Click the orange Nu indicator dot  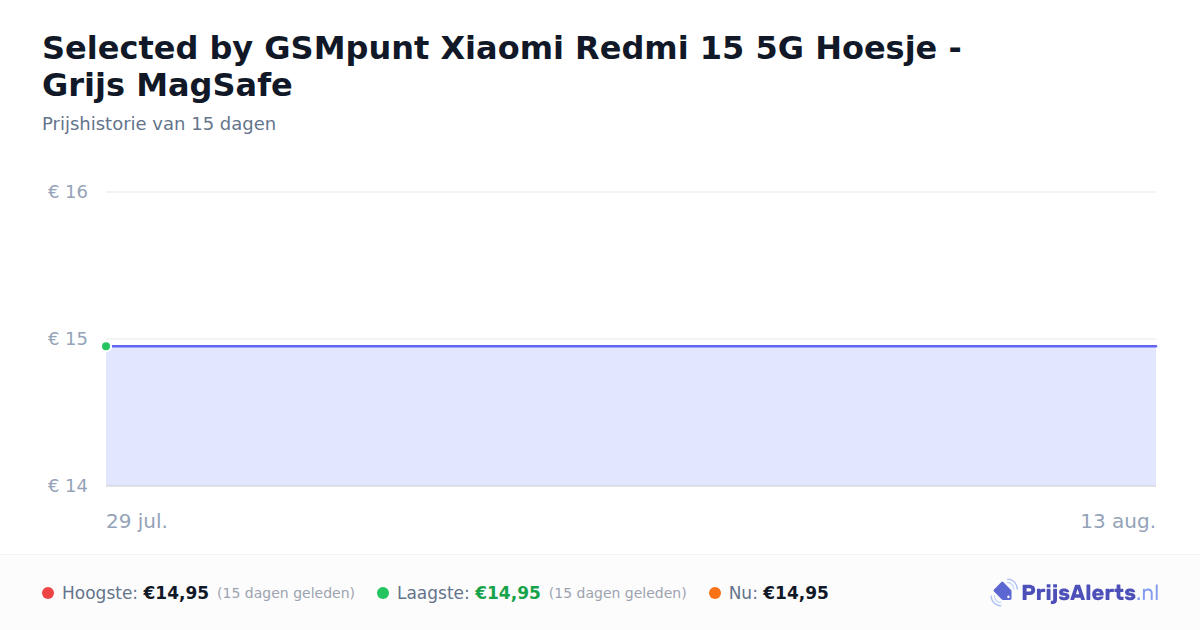pos(715,593)
